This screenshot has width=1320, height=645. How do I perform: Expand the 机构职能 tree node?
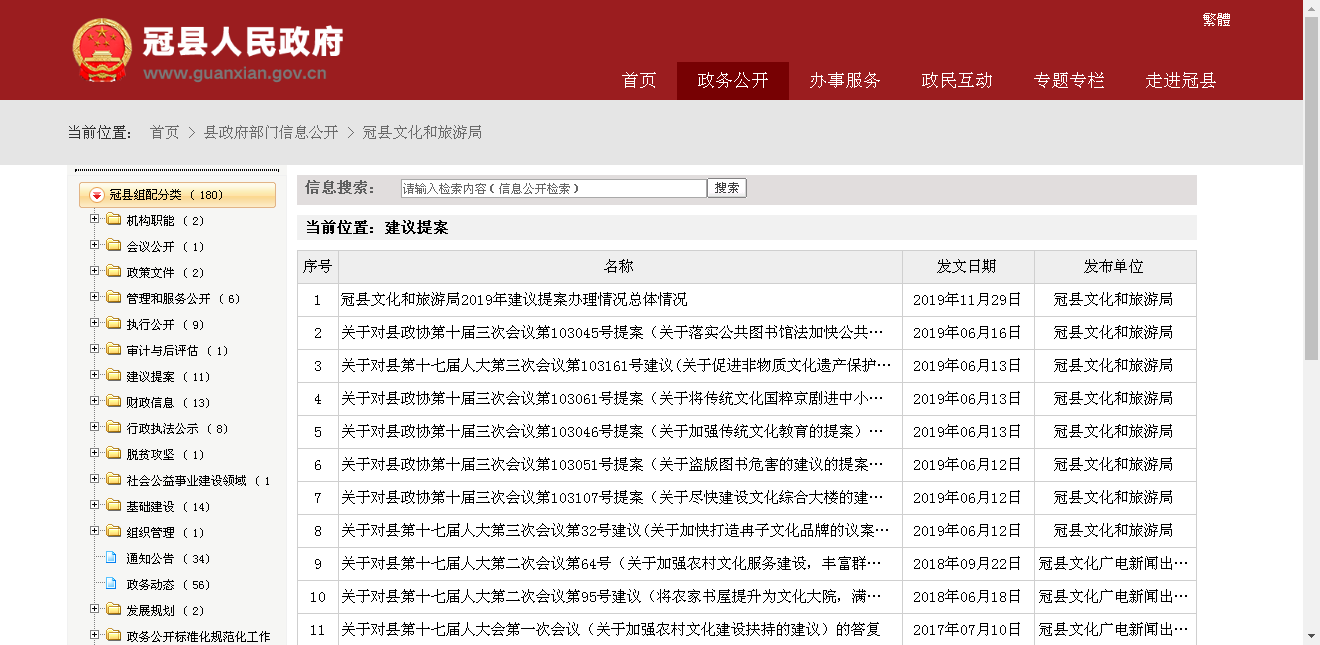[94, 219]
